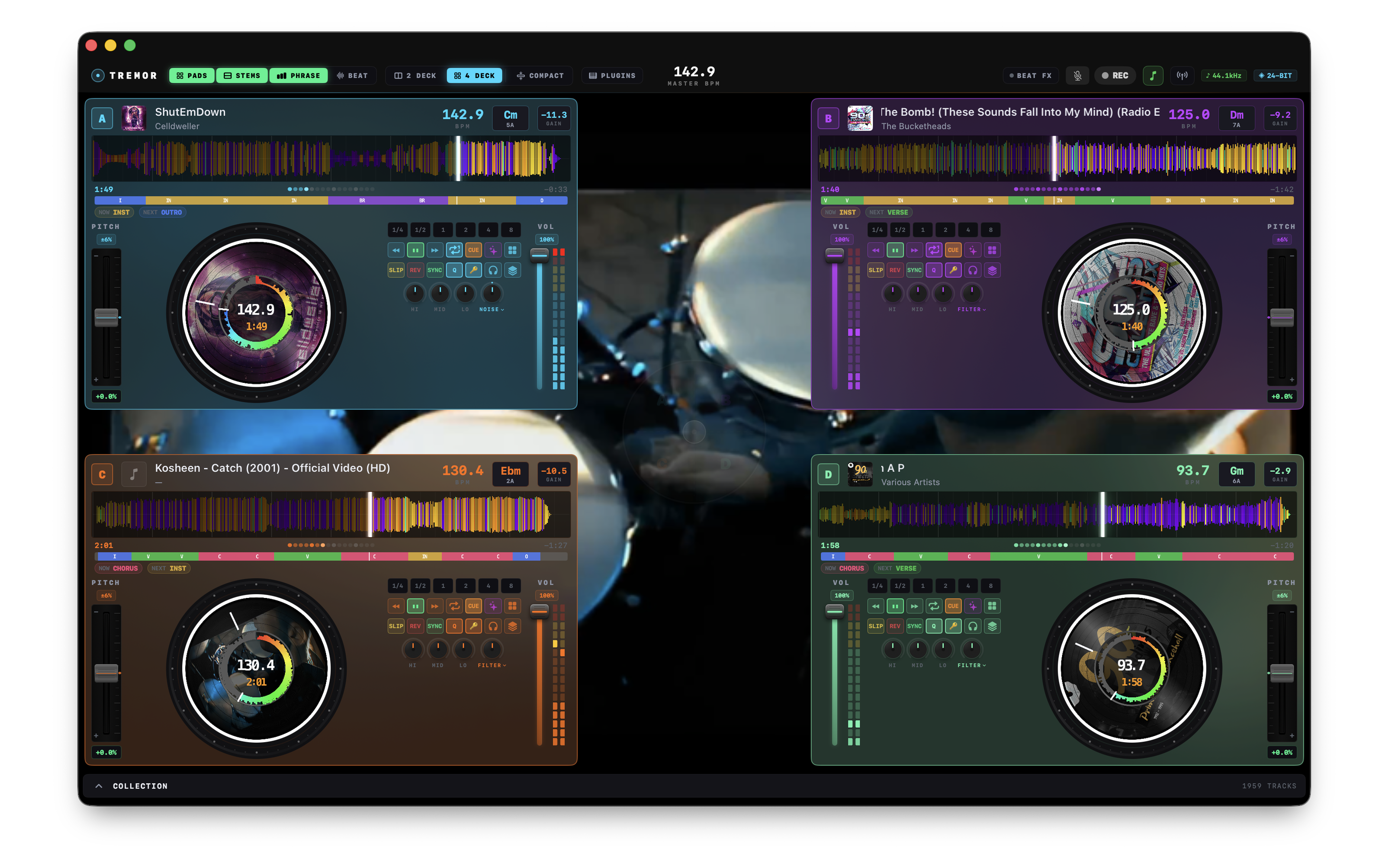
Task: Change the ±6% pitch range on Deck A
Action: 106,240
